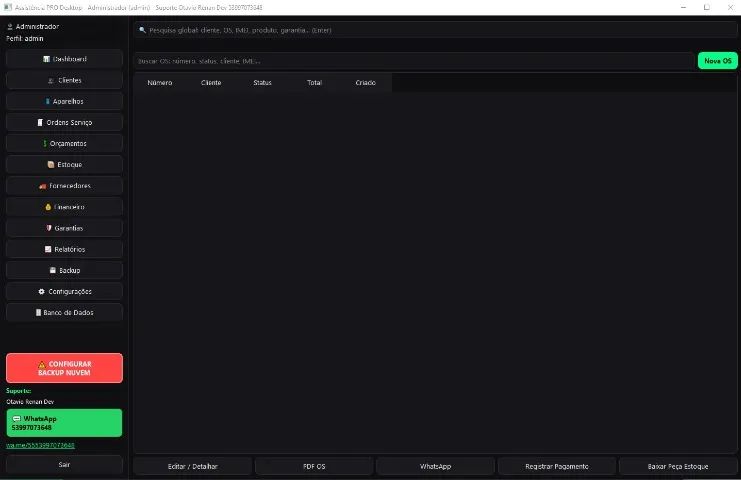This screenshot has height=480, width=741.
Task: Go to Financeiro
Action: (x=64, y=207)
